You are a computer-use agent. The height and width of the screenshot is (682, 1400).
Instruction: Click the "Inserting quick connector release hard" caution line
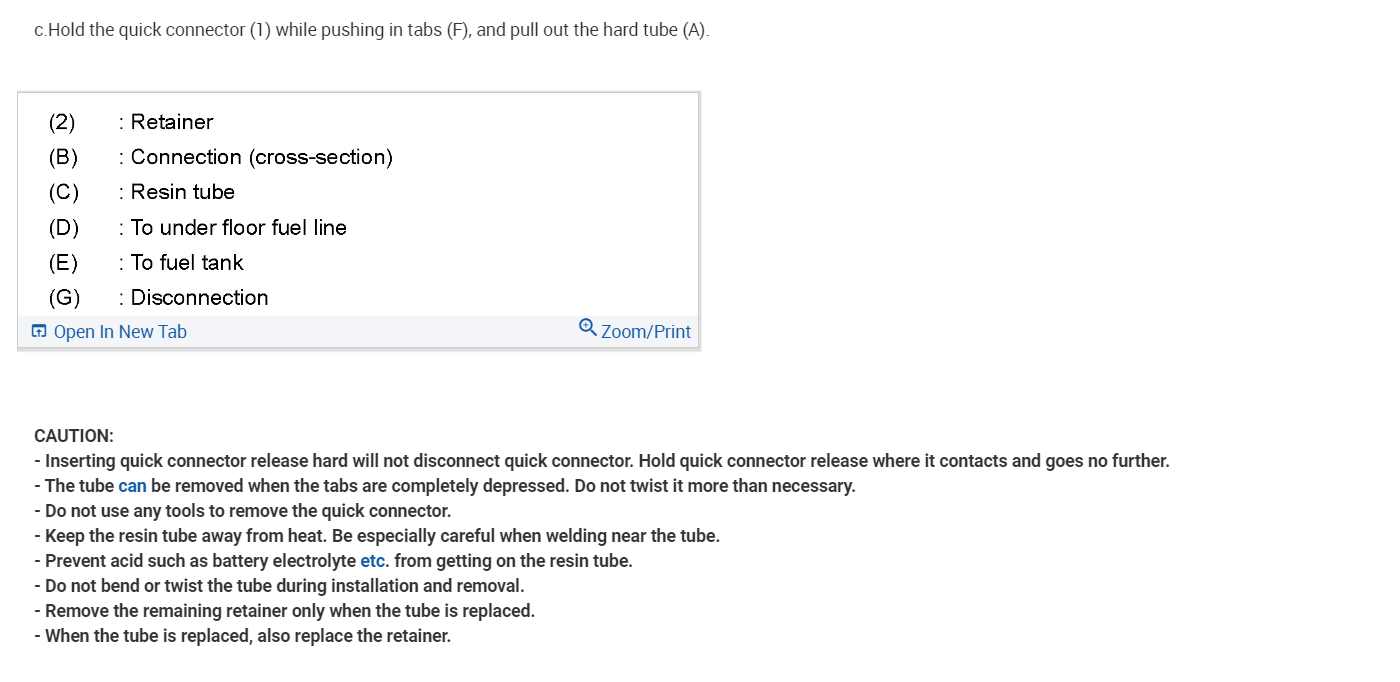(x=600, y=461)
